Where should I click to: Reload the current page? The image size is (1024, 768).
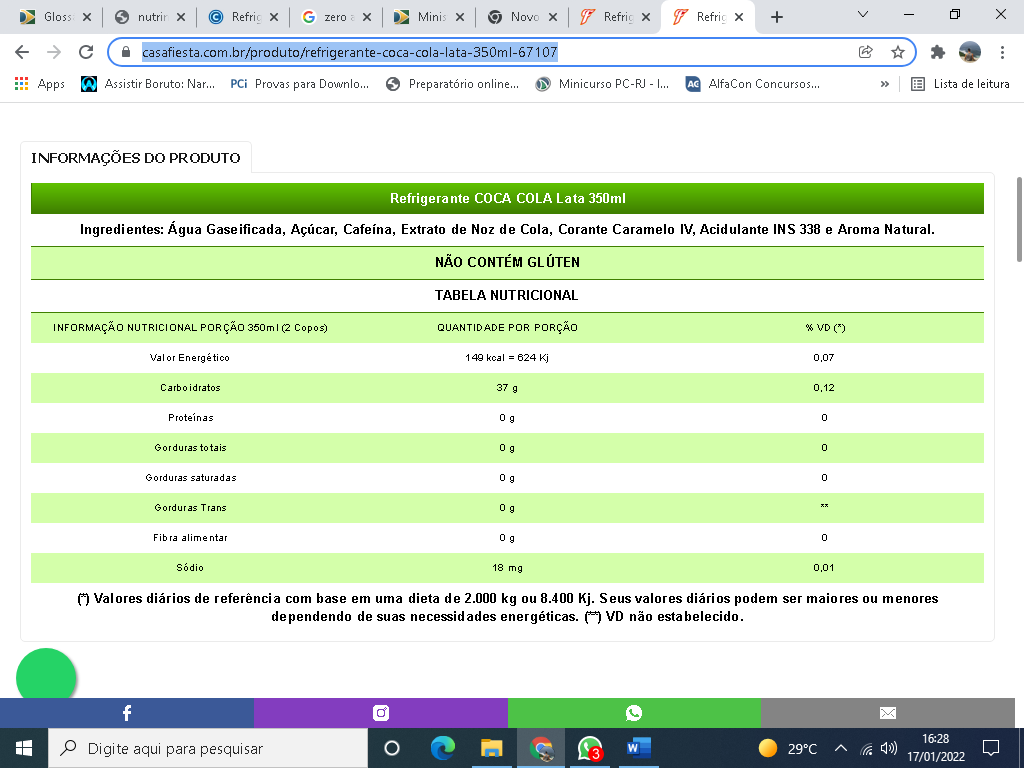point(86,52)
